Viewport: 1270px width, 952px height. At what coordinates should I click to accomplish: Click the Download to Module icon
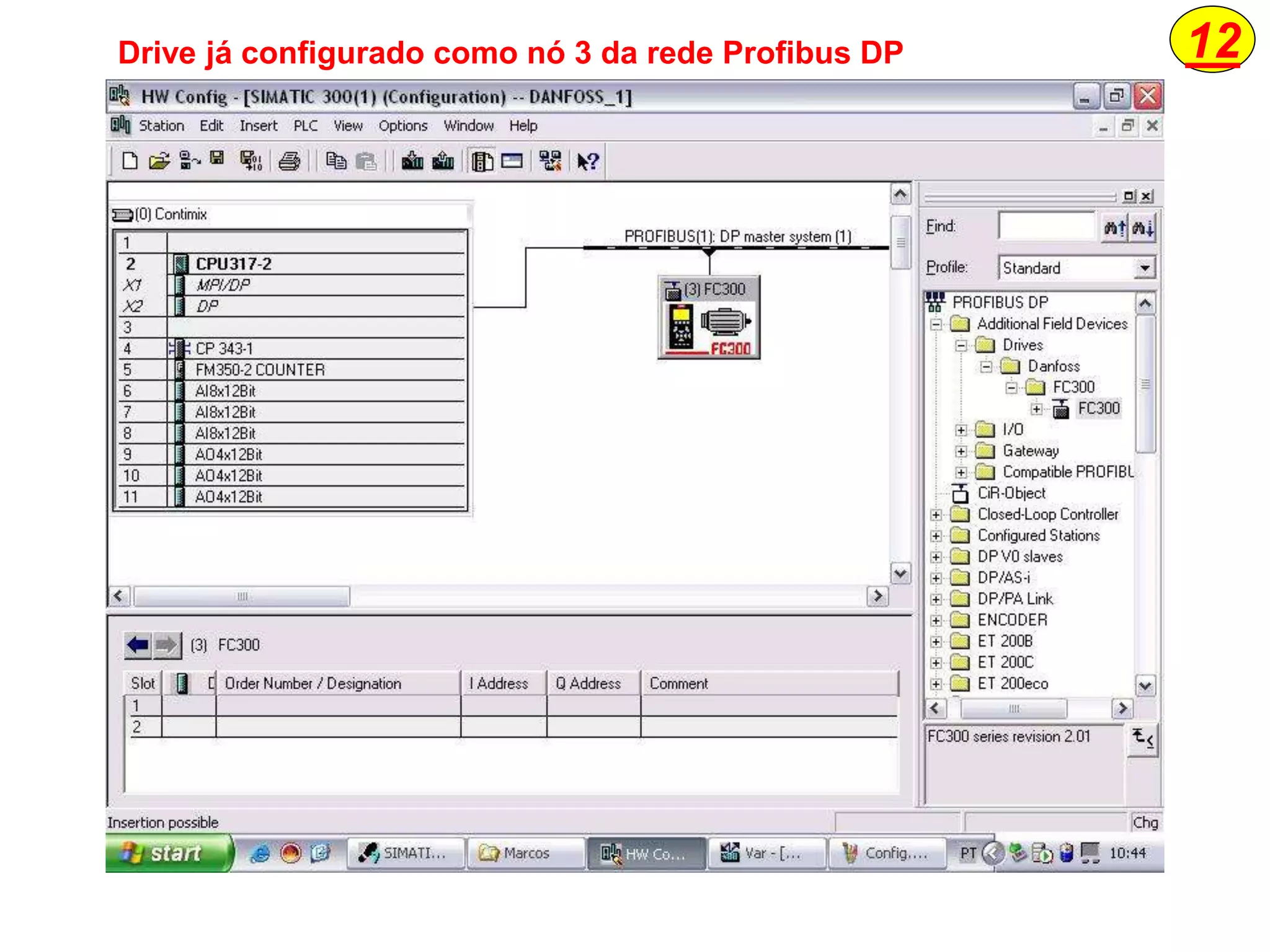click(x=412, y=161)
